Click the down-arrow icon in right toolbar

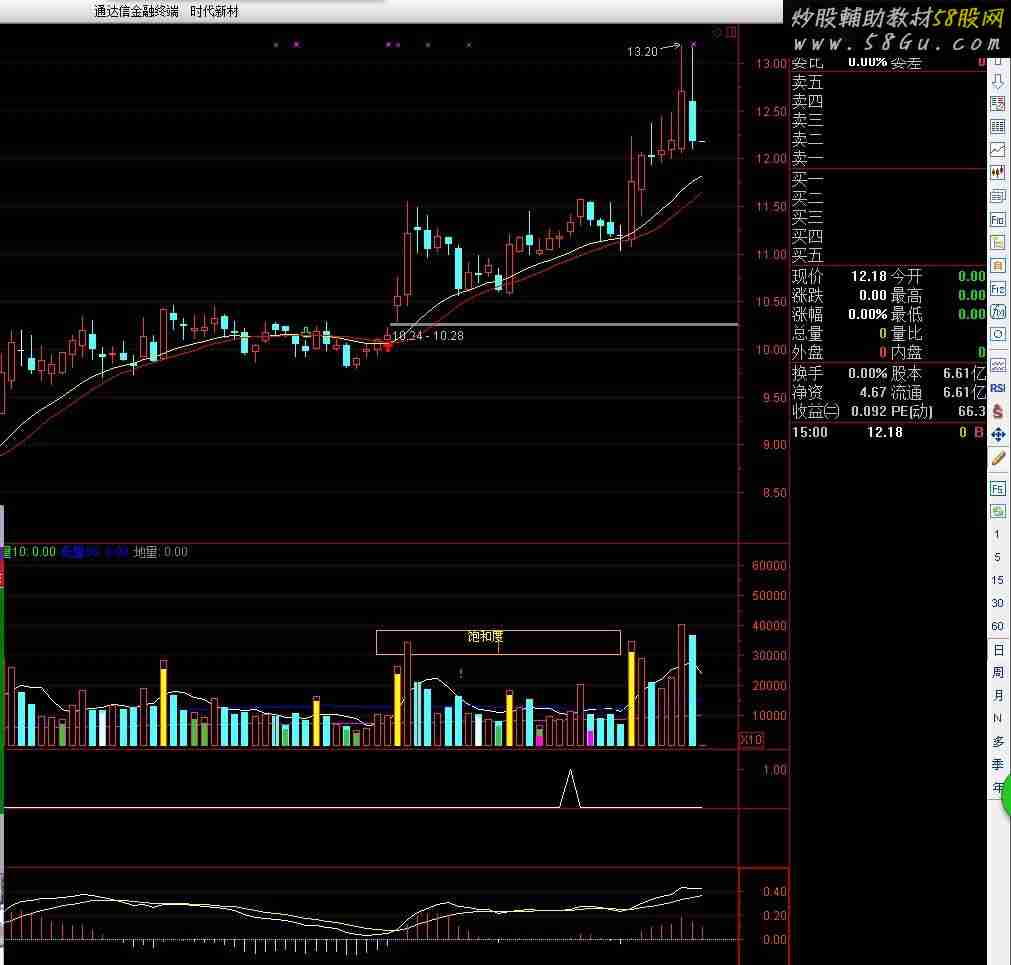pyautogui.click(x=997, y=81)
